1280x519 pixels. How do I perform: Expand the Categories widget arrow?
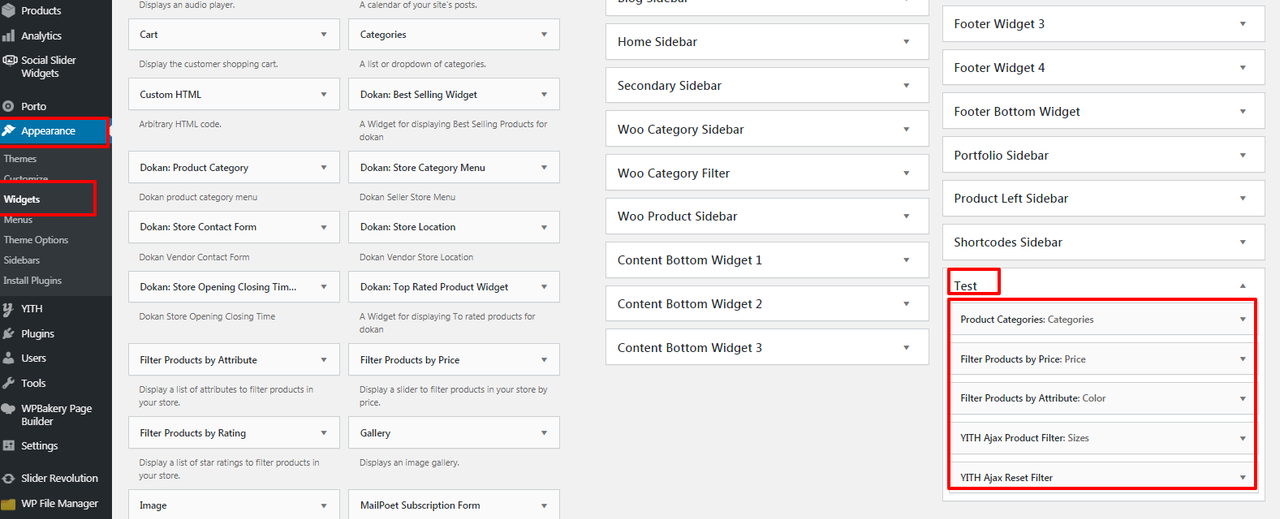point(545,34)
